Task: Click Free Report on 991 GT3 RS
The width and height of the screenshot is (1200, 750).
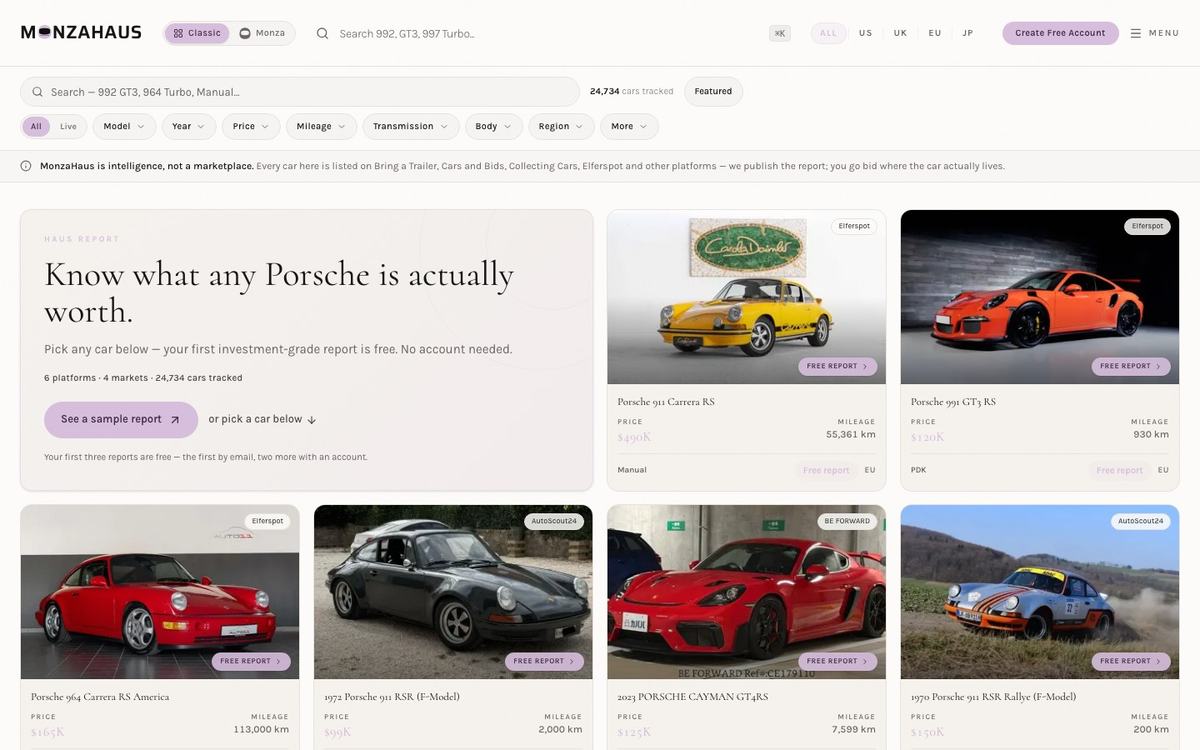Action: click(1131, 367)
